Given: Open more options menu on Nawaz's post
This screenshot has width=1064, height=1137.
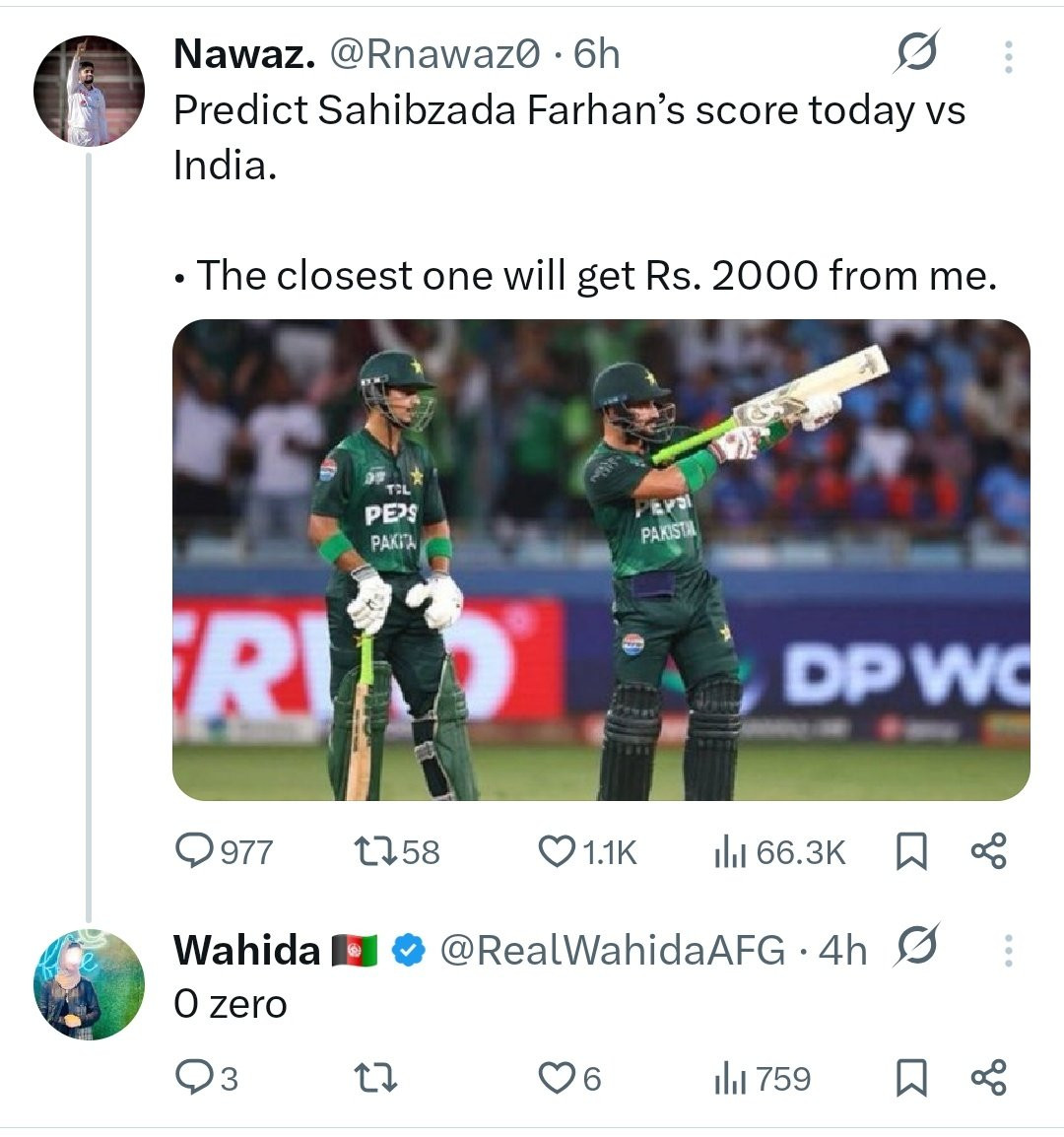Looking at the screenshot, I should (x=1008, y=56).
